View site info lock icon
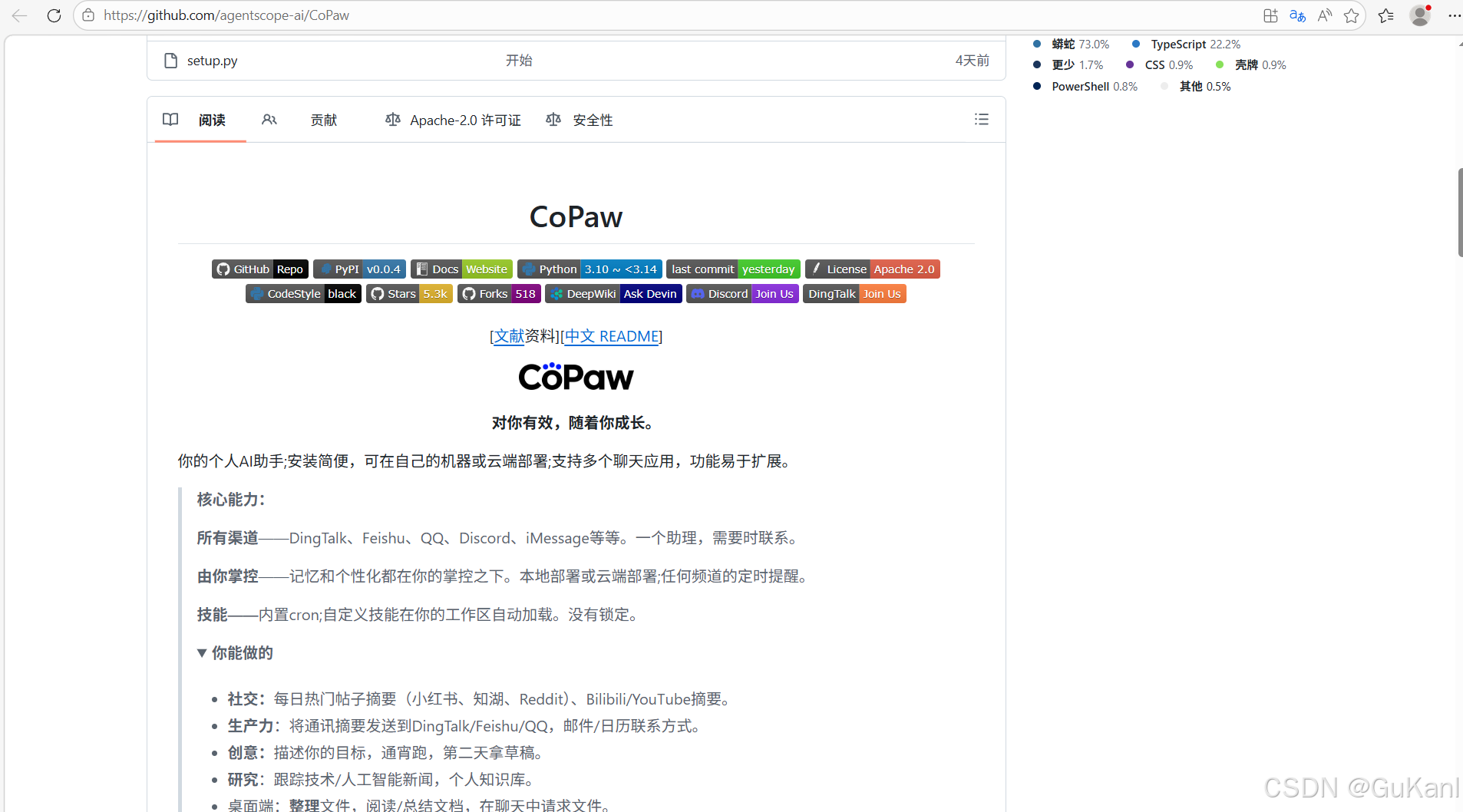Viewport: 1463px width, 812px height. click(x=88, y=15)
